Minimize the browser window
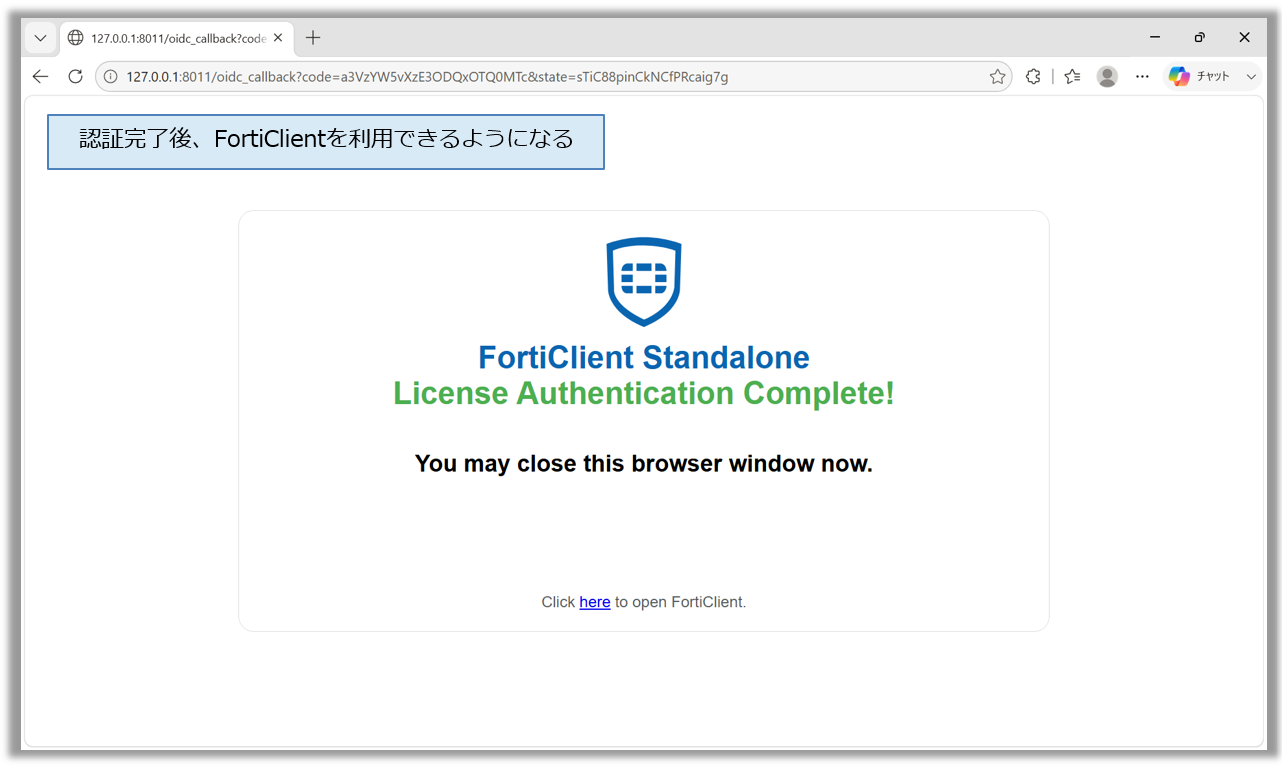 (x=1155, y=38)
